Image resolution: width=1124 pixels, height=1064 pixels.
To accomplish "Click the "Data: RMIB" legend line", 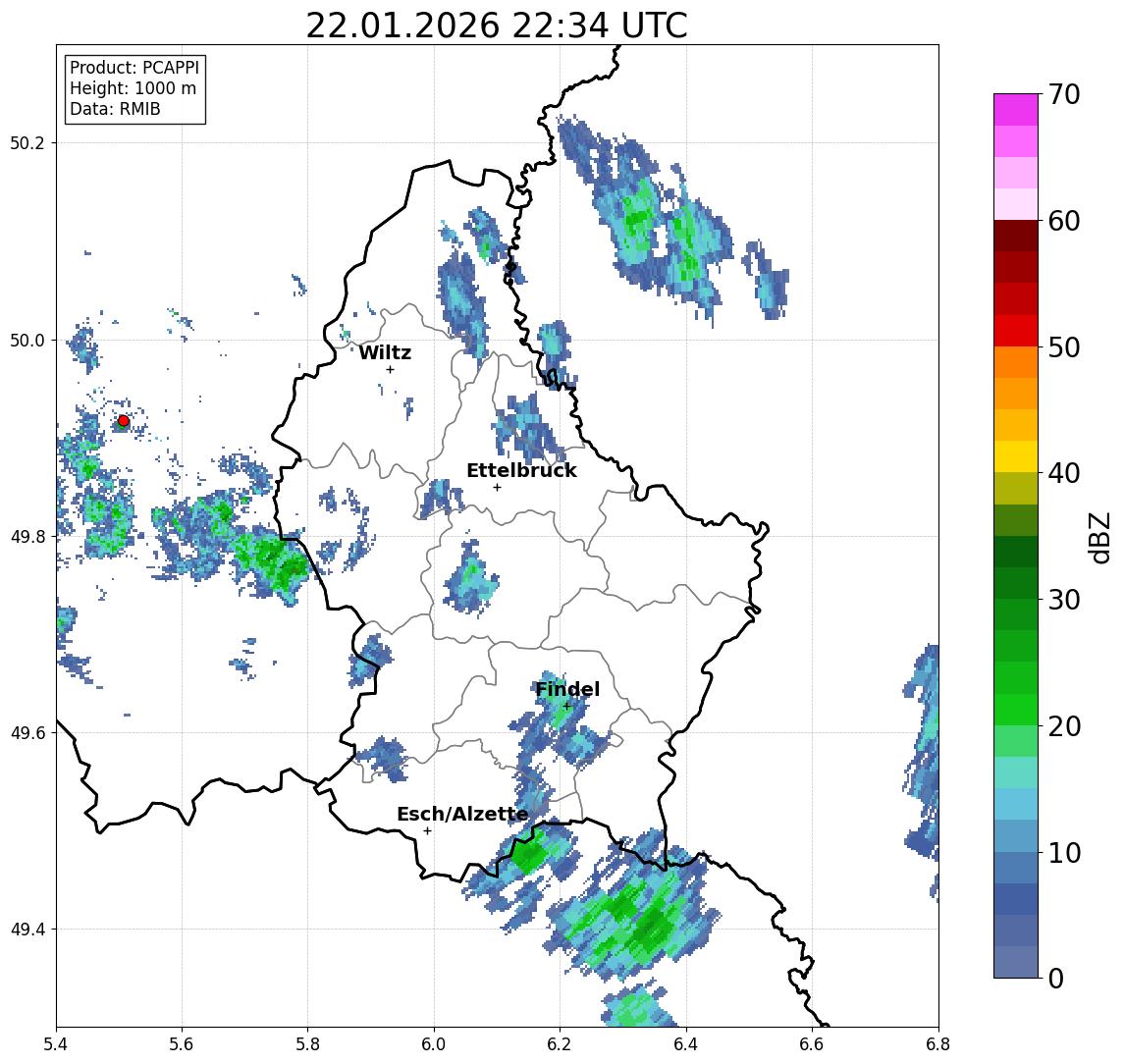I will pos(115,109).
